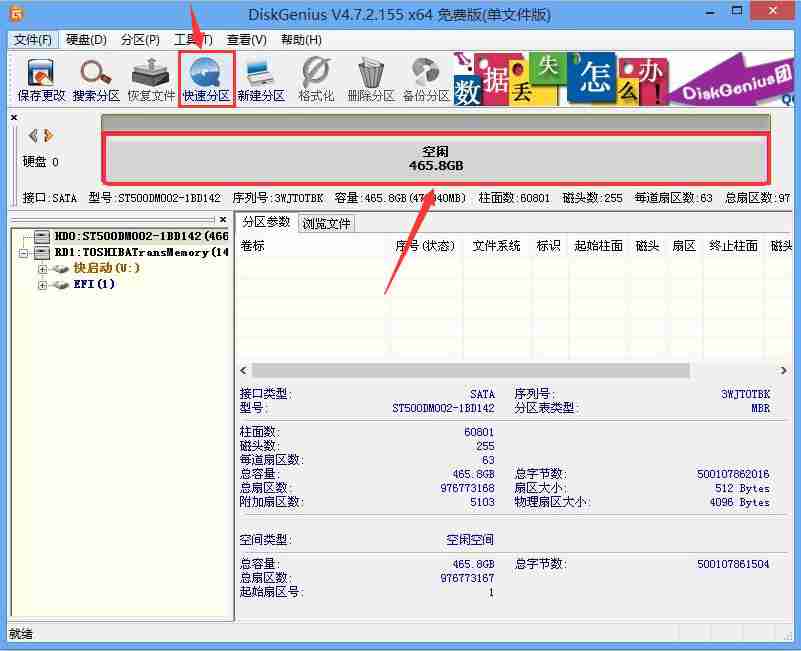Close the disk tree panel with its x
801x651 pixels.
(x=223, y=219)
